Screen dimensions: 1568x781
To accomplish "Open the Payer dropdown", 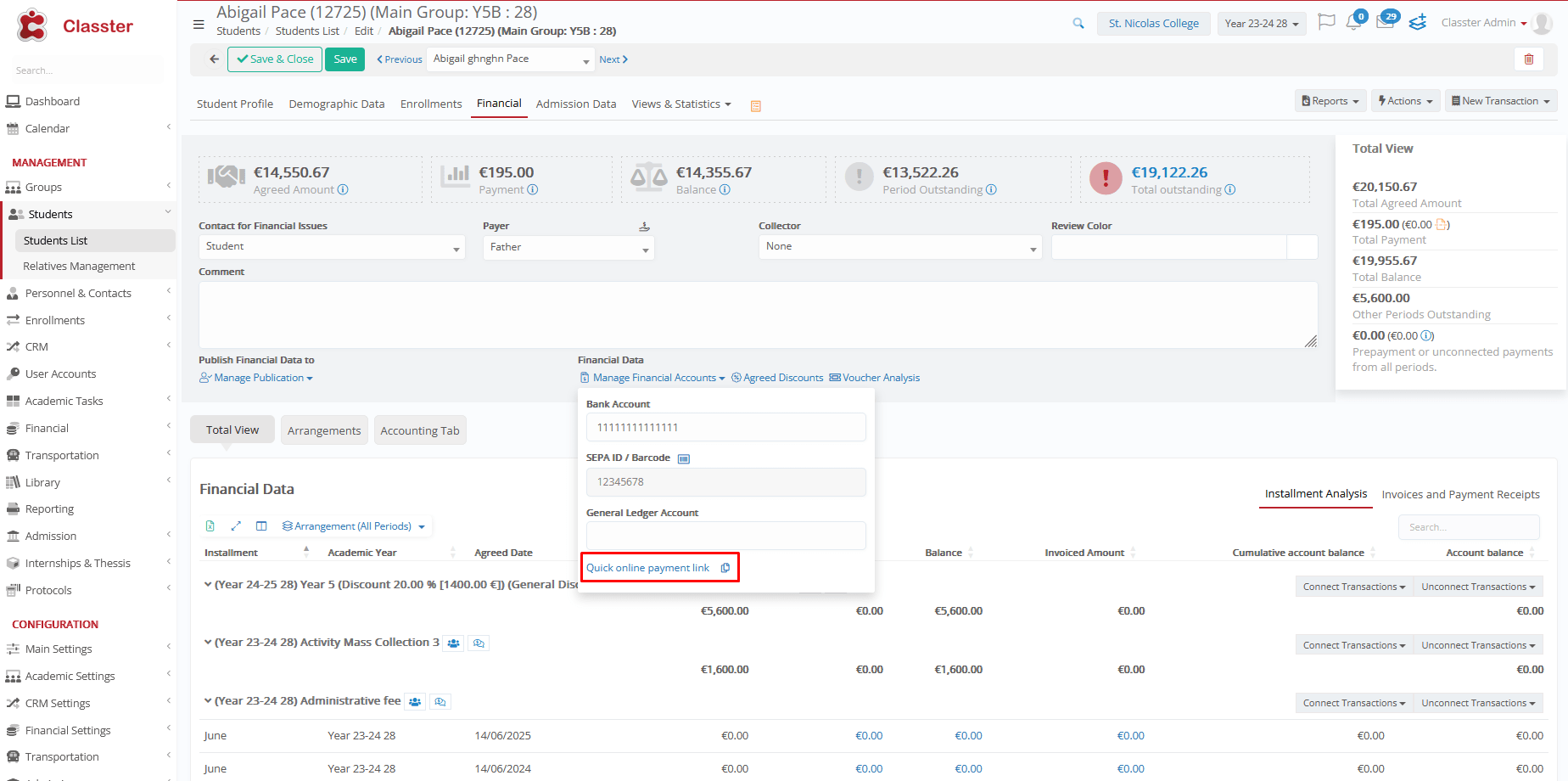I will [x=568, y=248].
